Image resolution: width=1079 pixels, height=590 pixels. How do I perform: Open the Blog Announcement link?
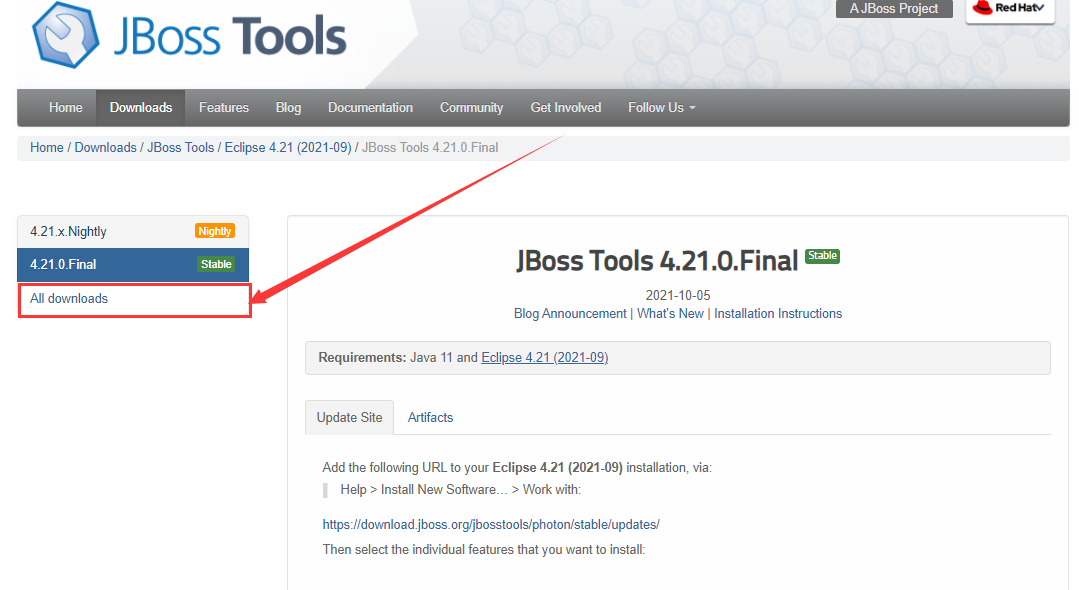(570, 314)
